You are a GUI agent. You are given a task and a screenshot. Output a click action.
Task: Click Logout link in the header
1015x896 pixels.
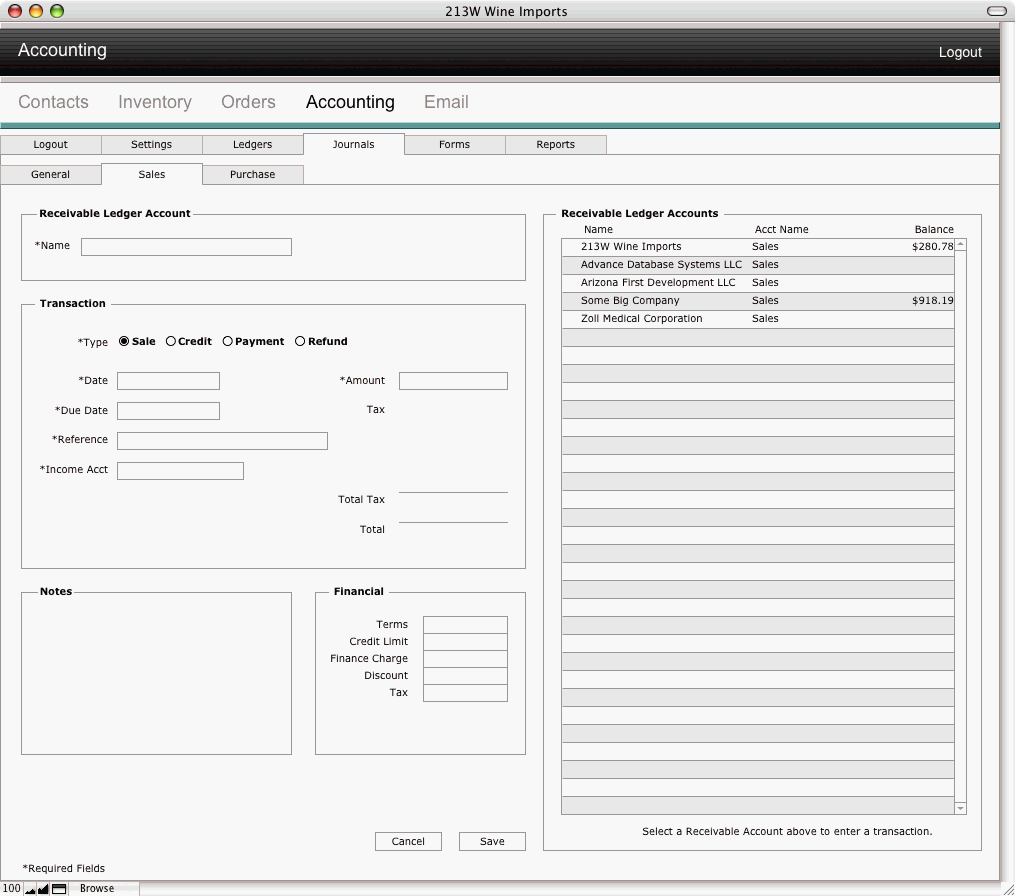point(960,52)
